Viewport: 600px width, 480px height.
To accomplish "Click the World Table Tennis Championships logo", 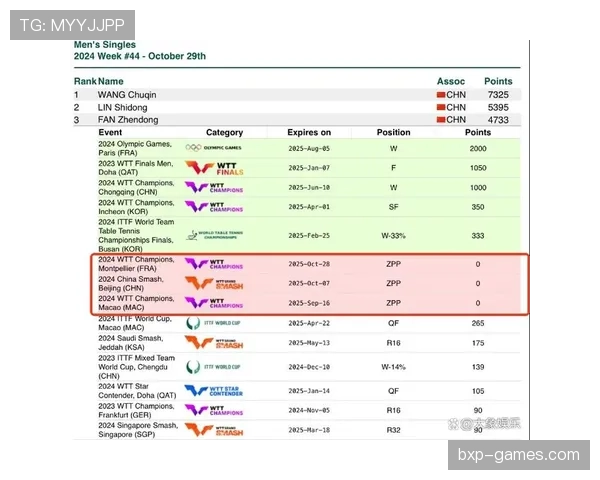I will (214, 236).
